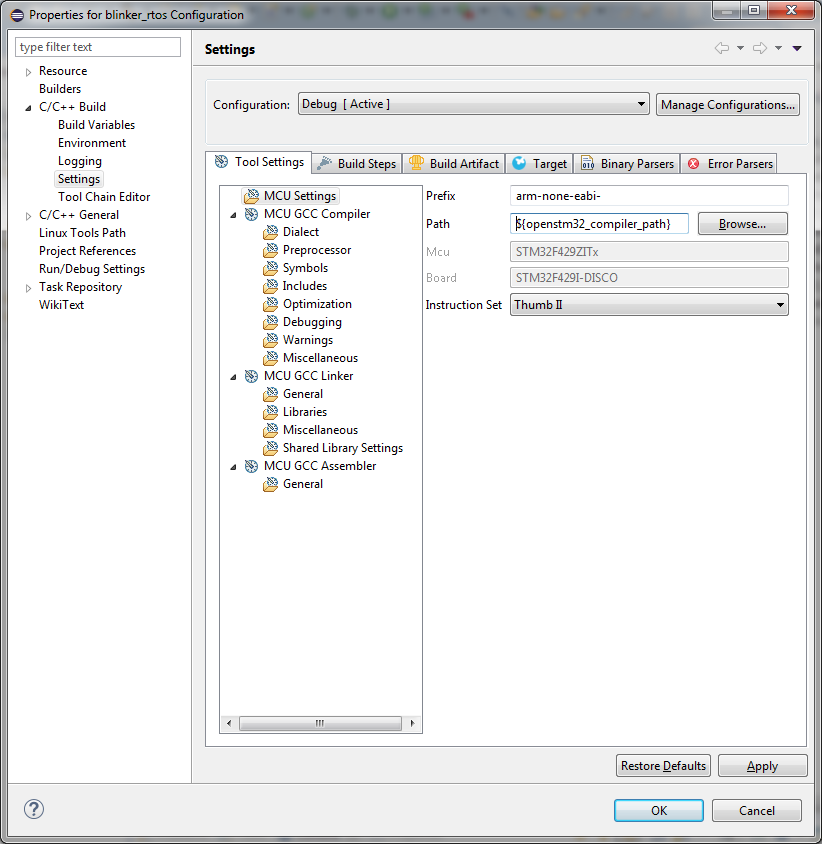
Task: Click the forward navigation arrow icon
Action: [x=760, y=48]
